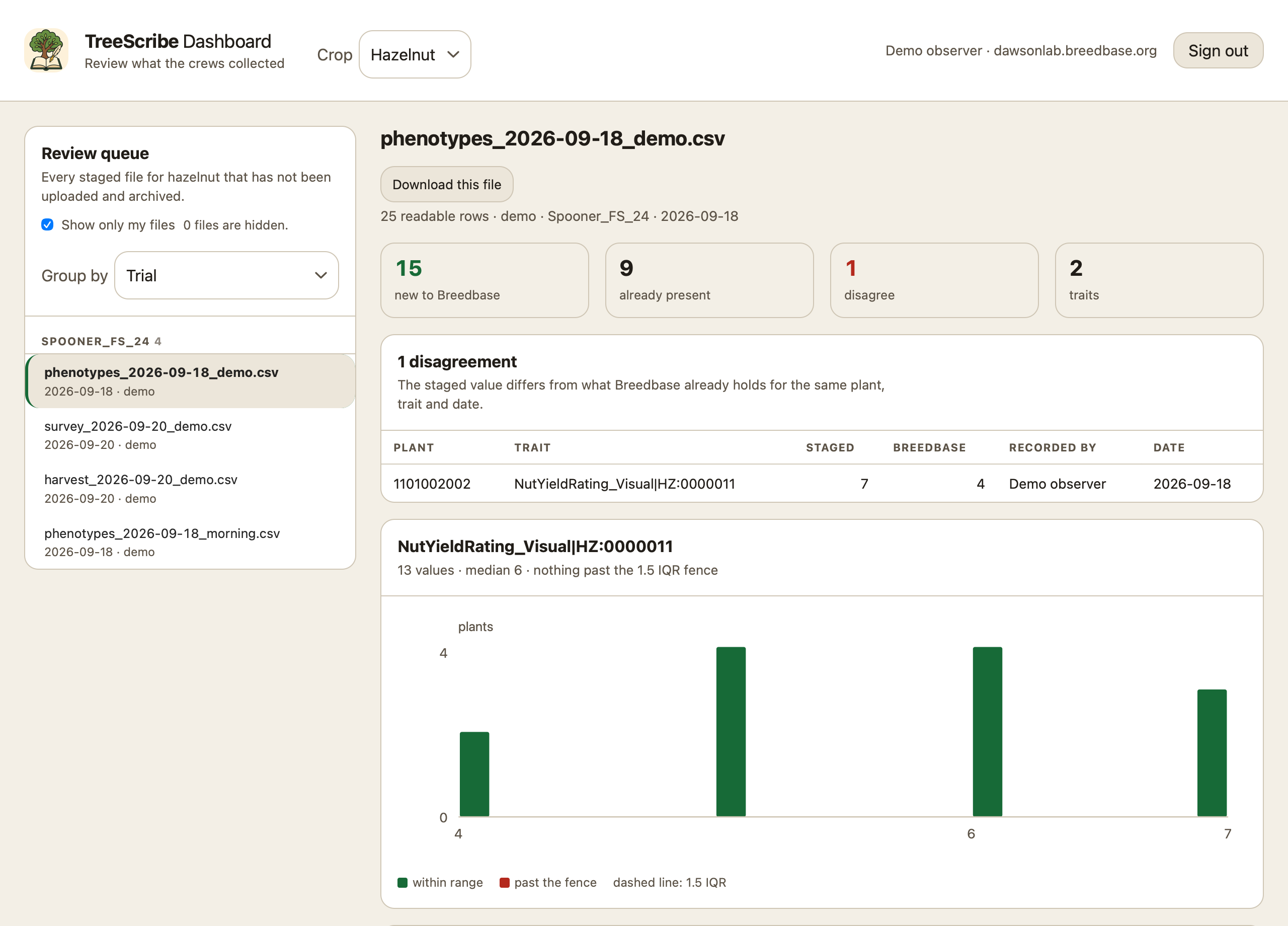Click the DATE column header
This screenshot has height=926, width=1288.
point(1169,448)
